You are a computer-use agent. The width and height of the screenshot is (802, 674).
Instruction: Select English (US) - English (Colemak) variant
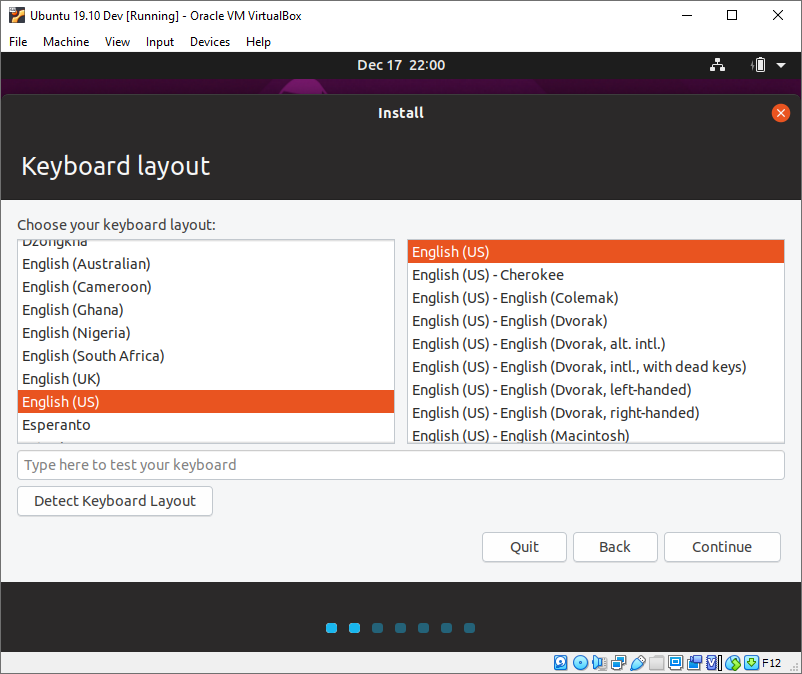tap(596, 298)
